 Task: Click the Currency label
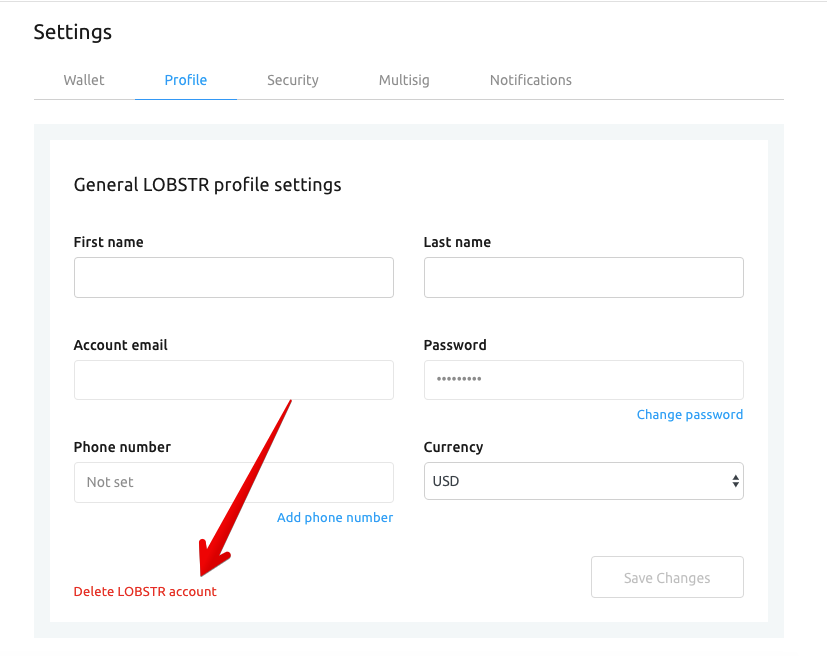tap(454, 447)
